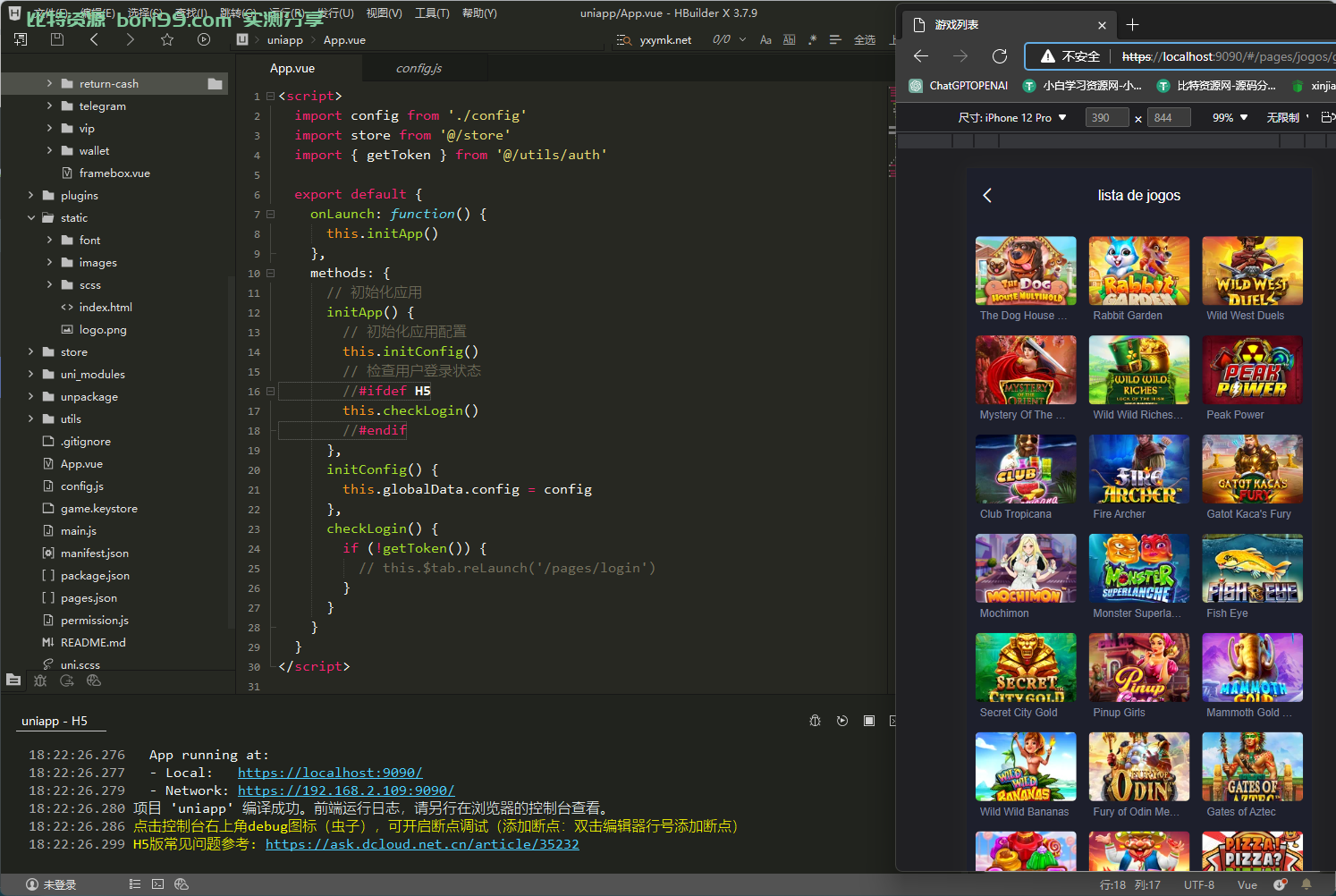1336x896 pixels.
Task: Open the 帮助(Y) menu
Action: 479,13
